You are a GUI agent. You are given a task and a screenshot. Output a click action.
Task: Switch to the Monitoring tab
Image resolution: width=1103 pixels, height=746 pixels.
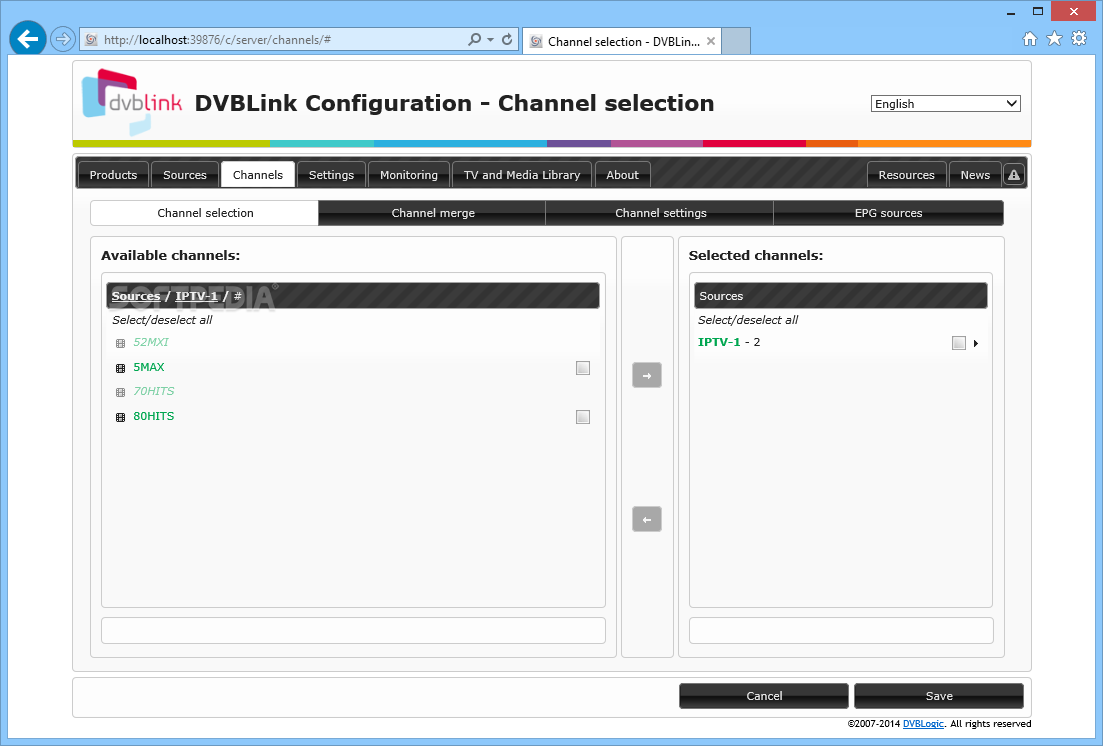[x=409, y=175]
